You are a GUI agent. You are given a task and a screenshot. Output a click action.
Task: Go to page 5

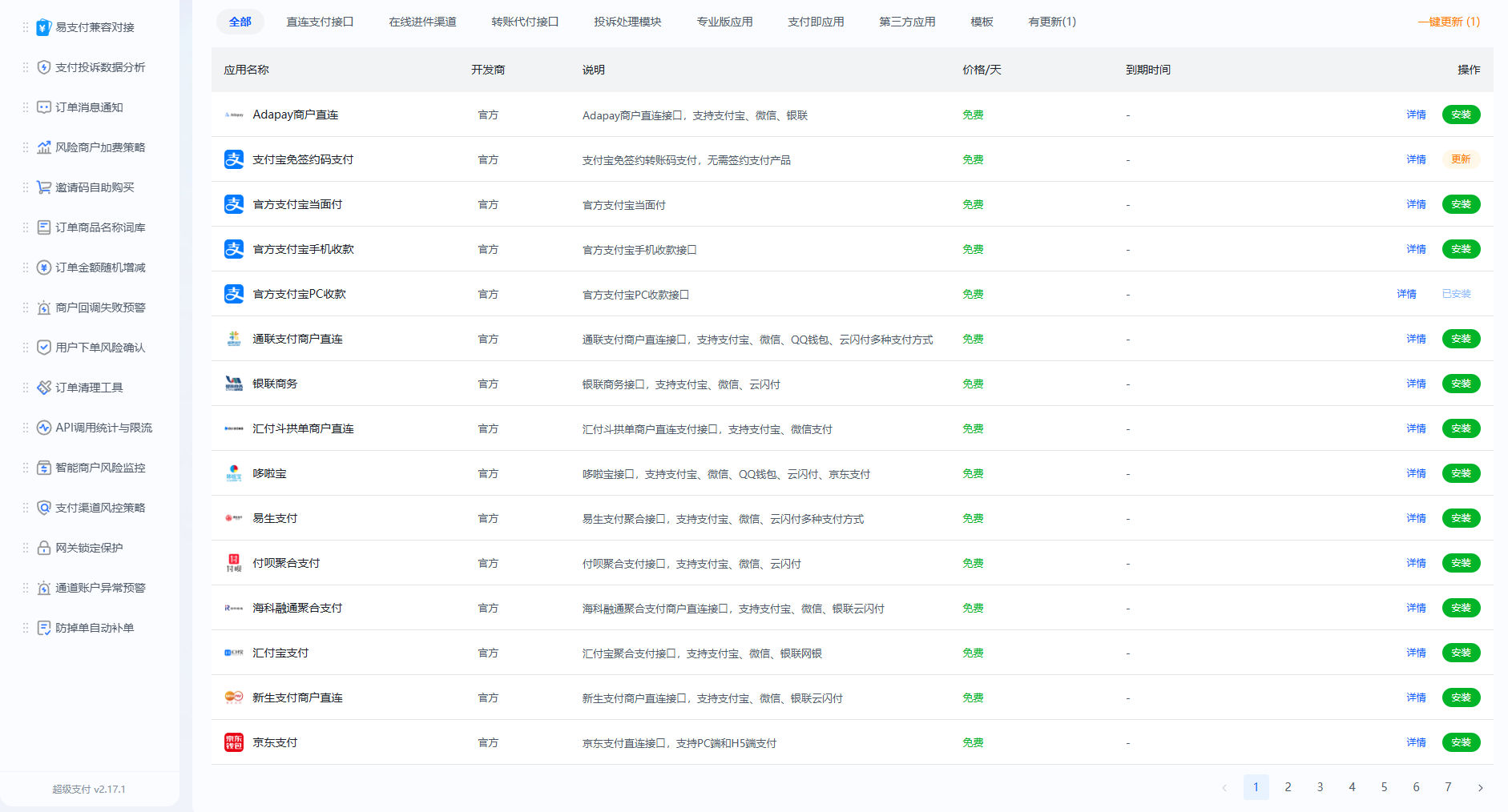[x=1384, y=787]
